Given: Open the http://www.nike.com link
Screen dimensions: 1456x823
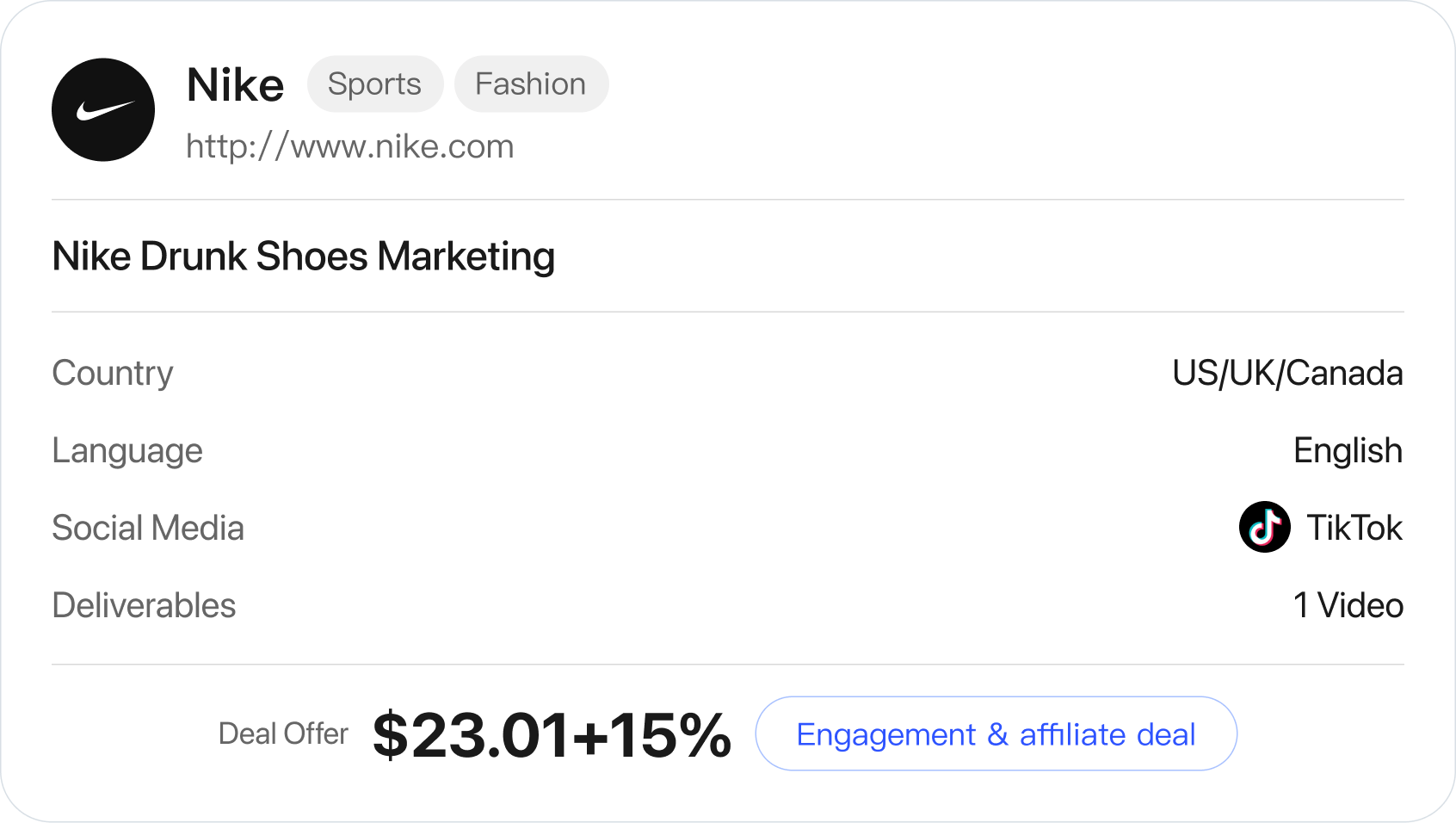Looking at the screenshot, I should click(350, 147).
